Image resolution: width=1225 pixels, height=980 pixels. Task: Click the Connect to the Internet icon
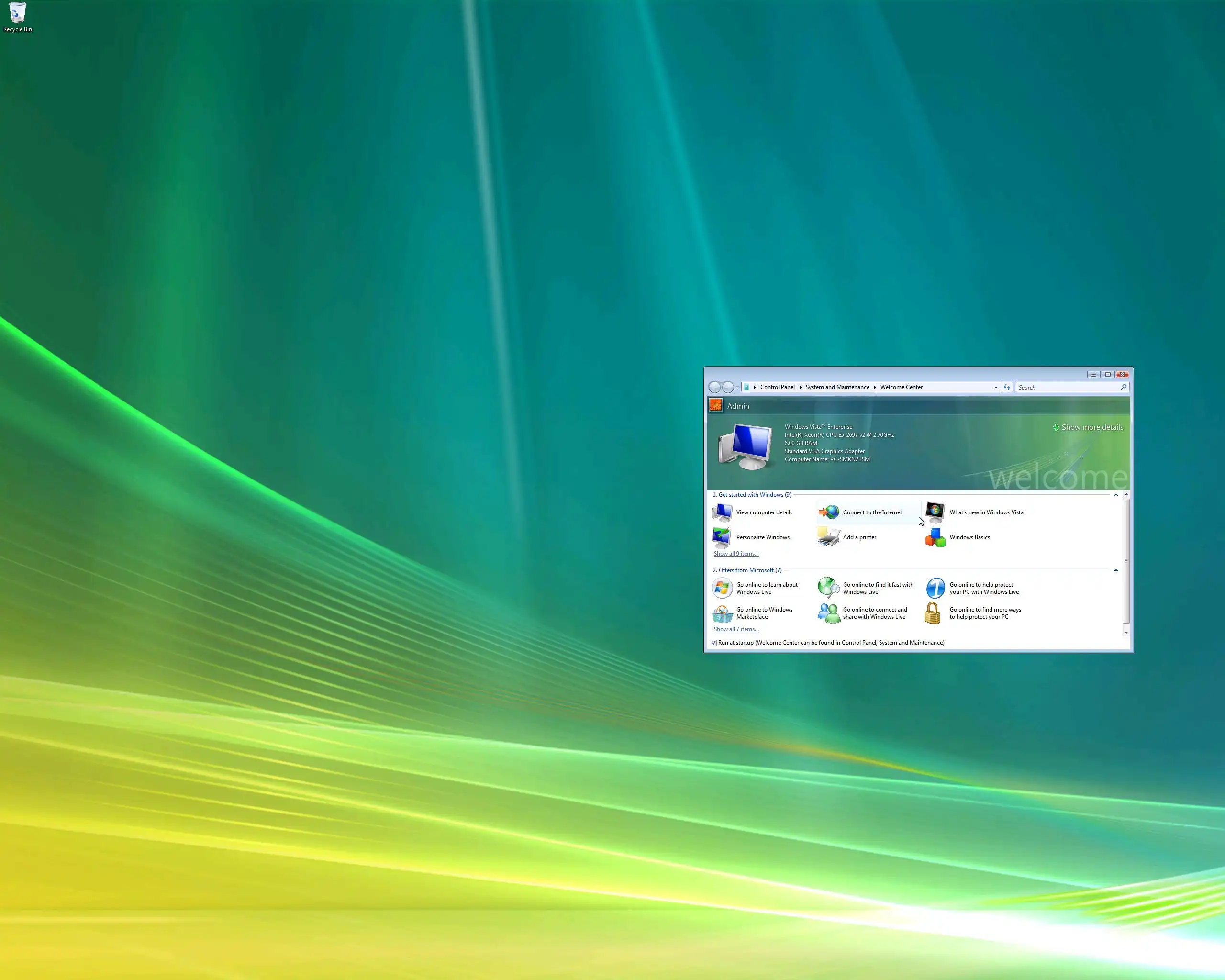click(x=828, y=512)
